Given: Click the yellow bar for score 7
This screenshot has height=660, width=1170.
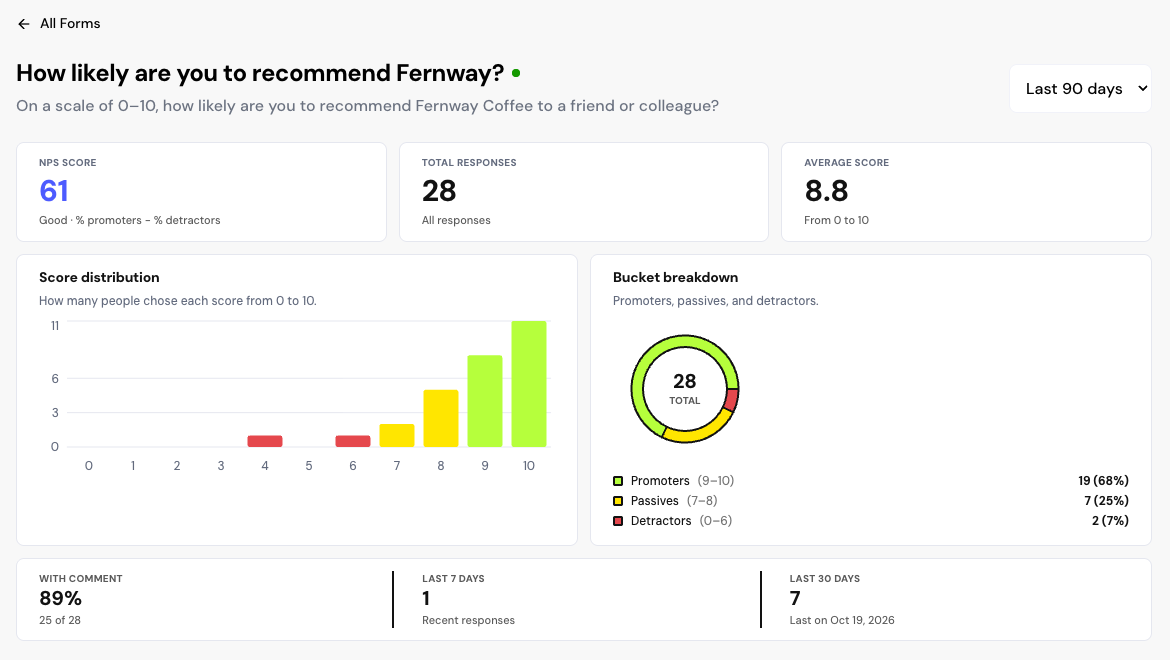Looking at the screenshot, I should 397,436.
